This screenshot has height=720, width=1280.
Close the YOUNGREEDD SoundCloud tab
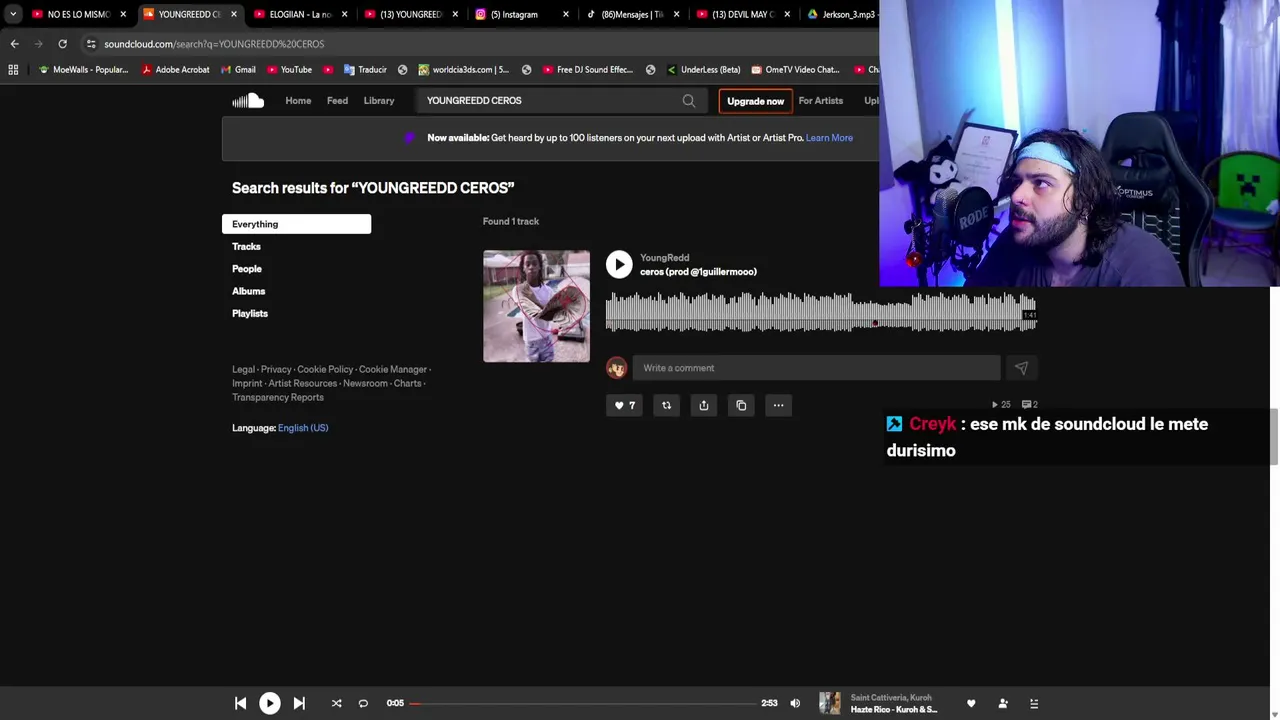tap(234, 14)
